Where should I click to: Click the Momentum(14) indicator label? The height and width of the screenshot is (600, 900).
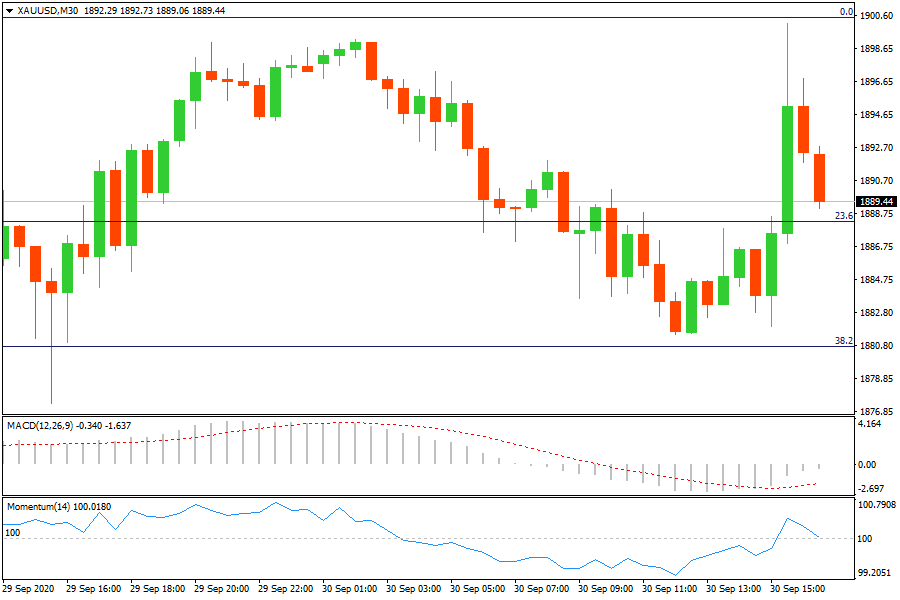35,507
